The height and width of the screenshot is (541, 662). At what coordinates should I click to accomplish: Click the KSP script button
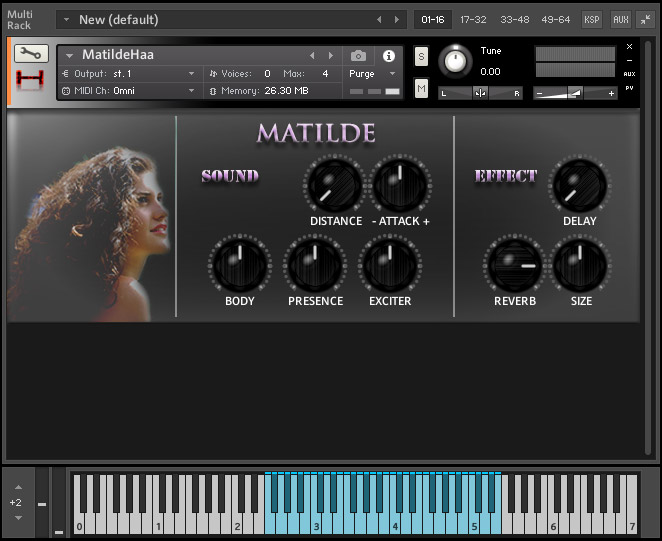[x=592, y=19]
